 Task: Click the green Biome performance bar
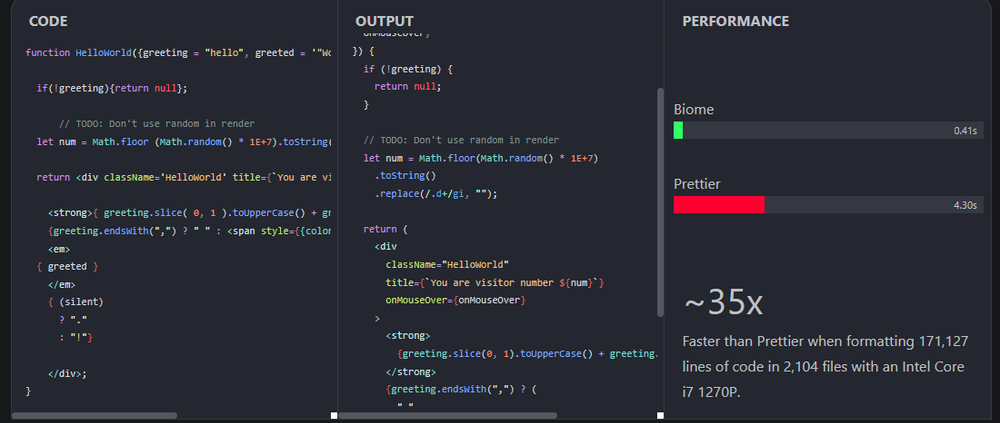(x=678, y=130)
